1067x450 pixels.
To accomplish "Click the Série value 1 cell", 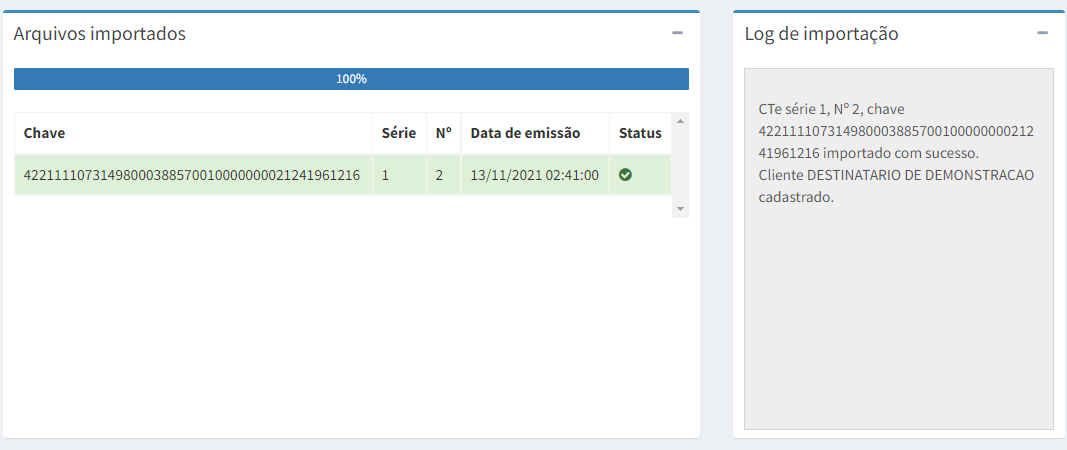I will pyautogui.click(x=386, y=175).
